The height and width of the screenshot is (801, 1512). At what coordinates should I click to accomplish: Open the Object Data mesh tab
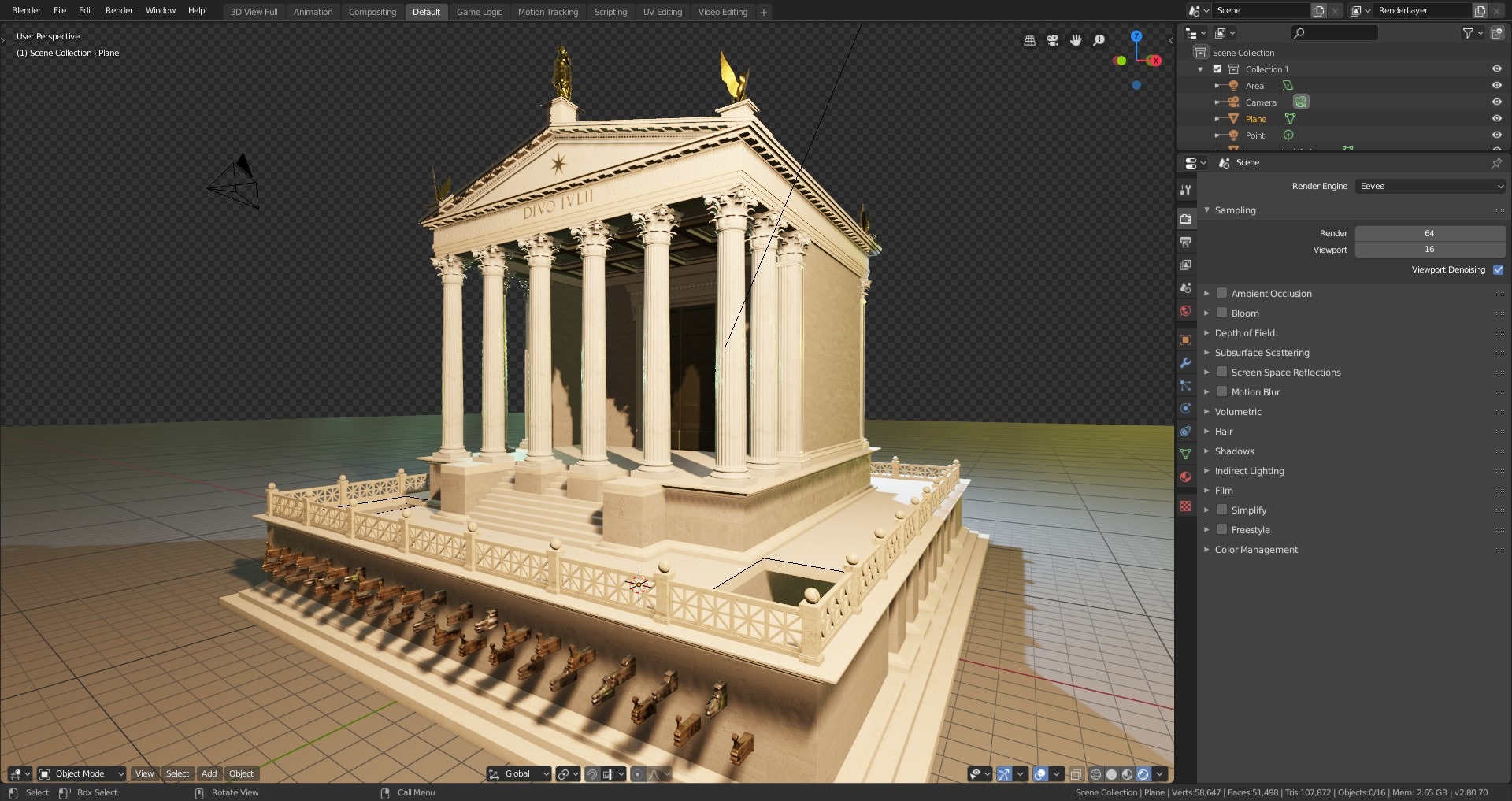pyautogui.click(x=1185, y=454)
